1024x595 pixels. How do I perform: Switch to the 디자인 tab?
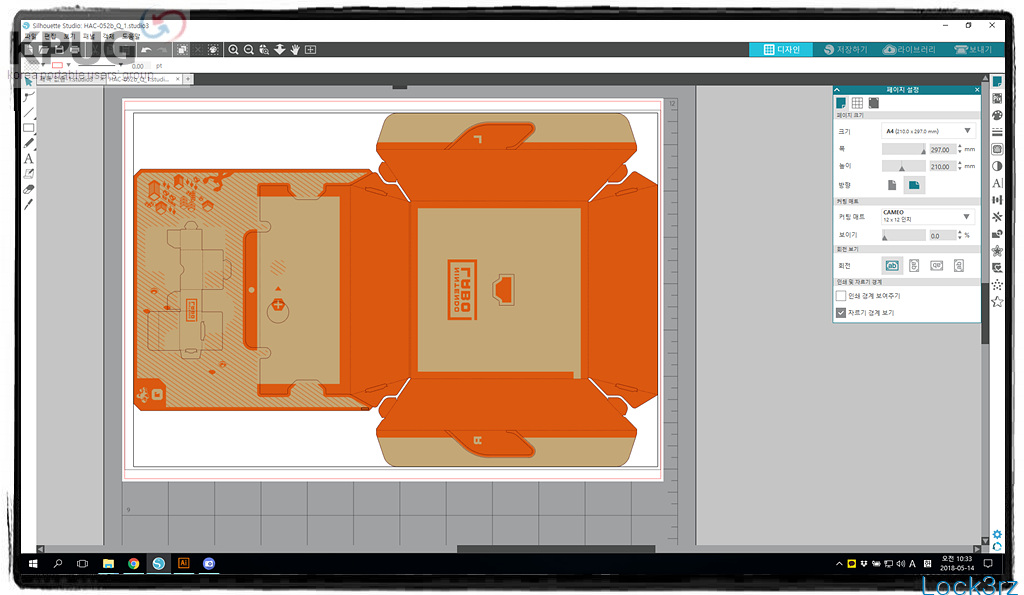pyautogui.click(x=781, y=50)
